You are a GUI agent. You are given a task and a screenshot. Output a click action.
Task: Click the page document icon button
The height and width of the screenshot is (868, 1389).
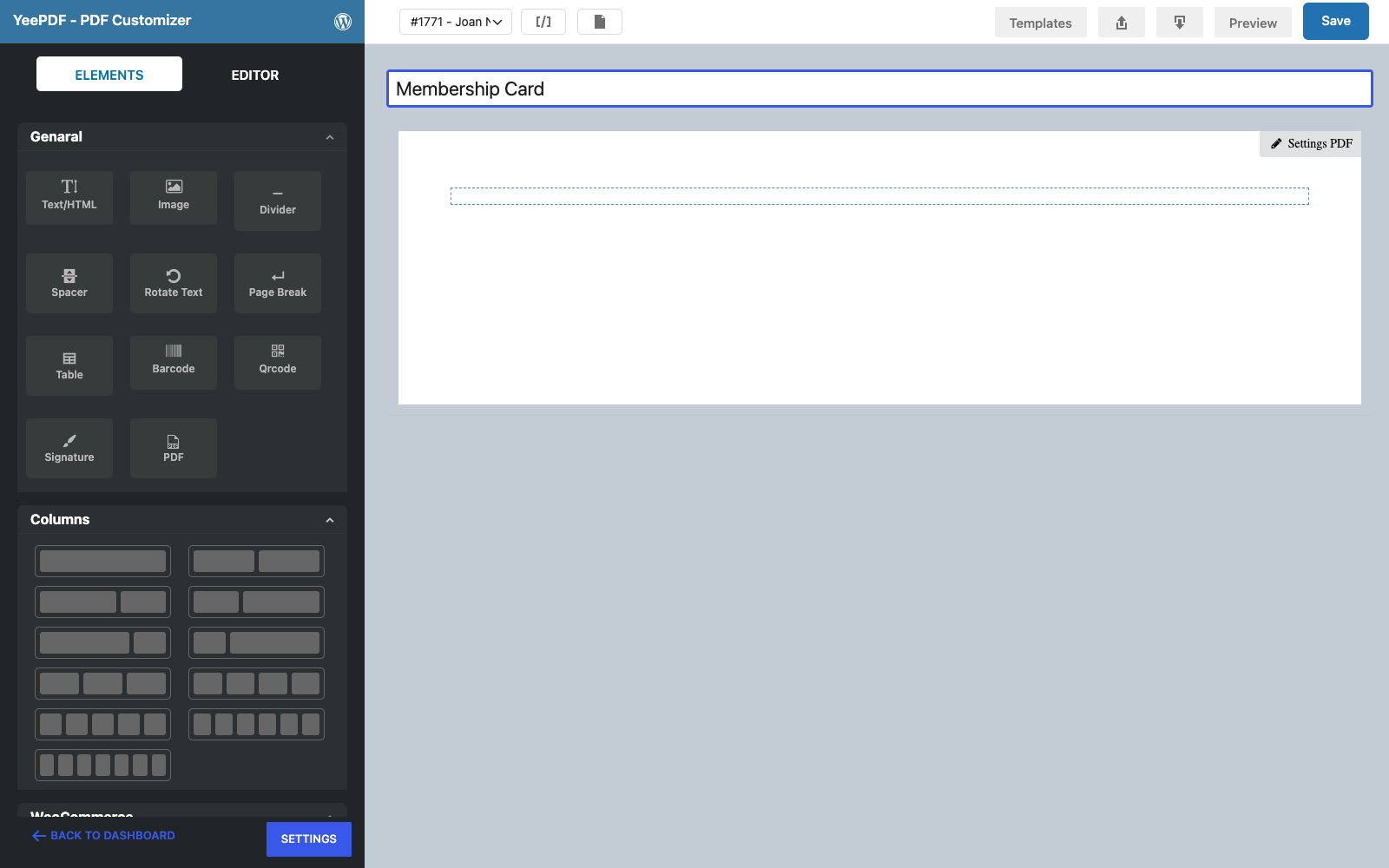[x=600, y=22]
